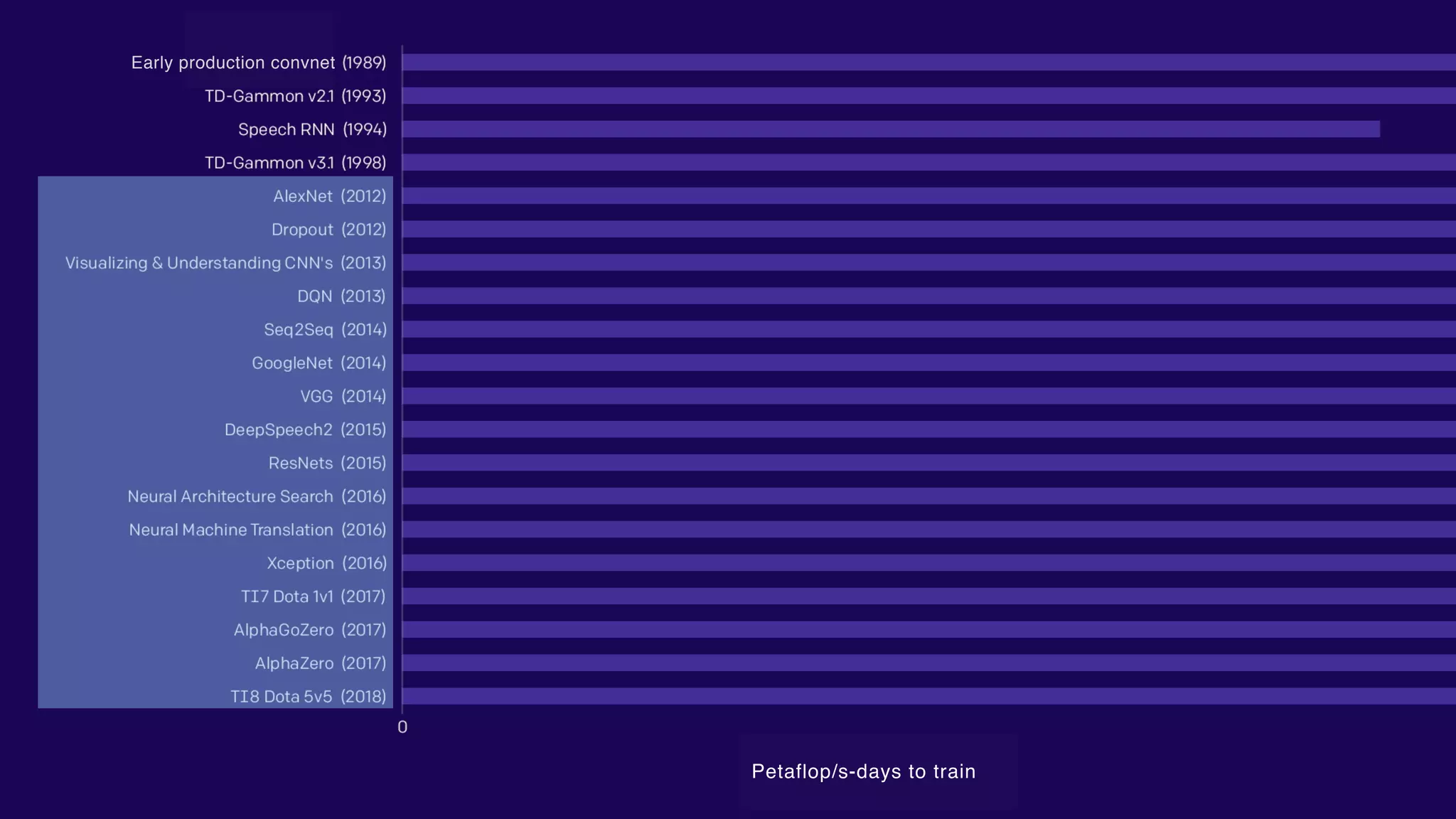Click the 'Dropout (2012)' label
The image size is (1456, 819).
click(x=329, y=230)
